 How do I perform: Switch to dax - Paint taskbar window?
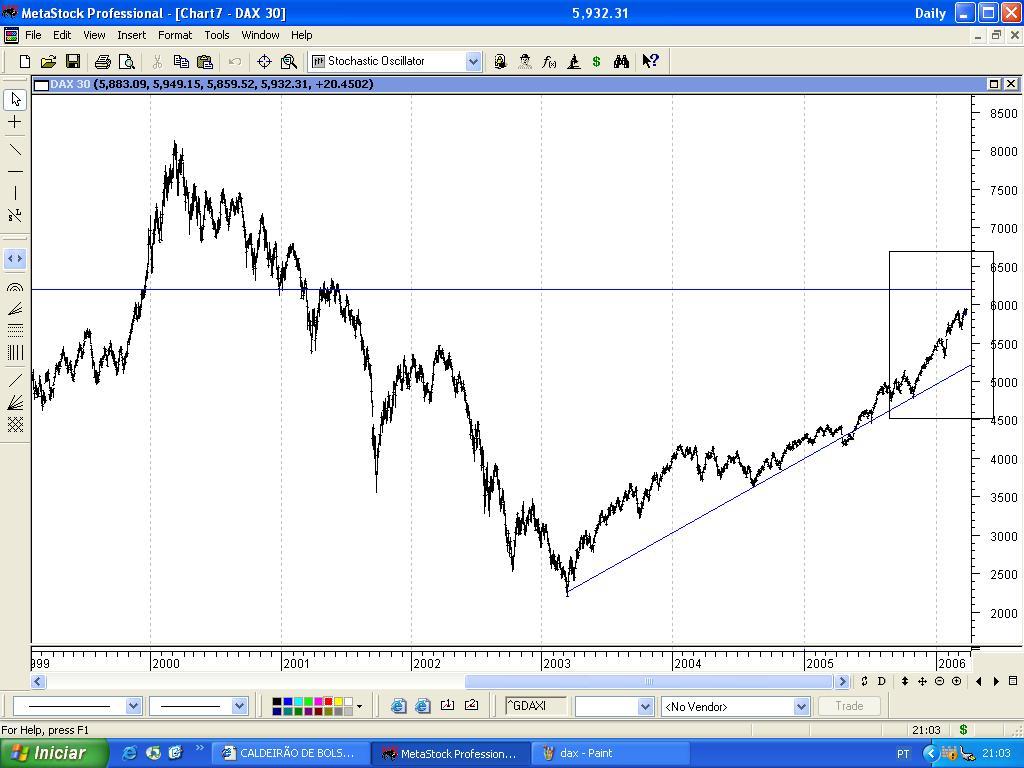pyautogui.click(x=611, y=754)
